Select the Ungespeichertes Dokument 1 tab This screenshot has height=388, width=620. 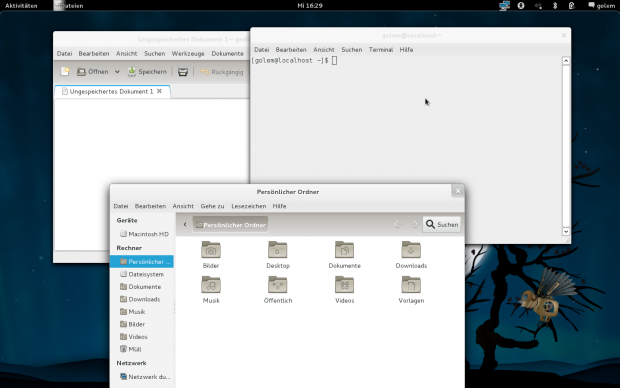click(x=112, y=91)
